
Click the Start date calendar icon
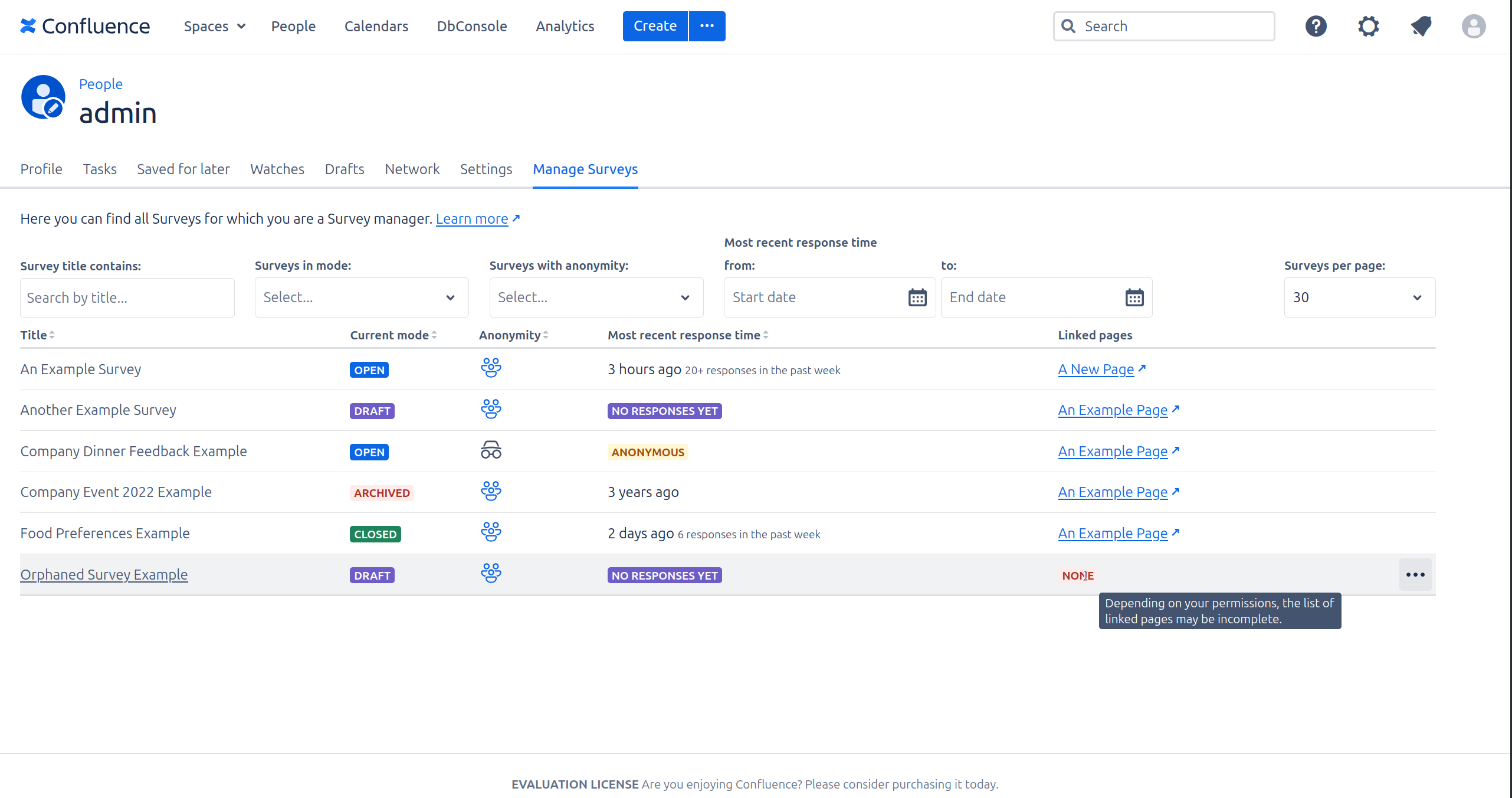917,297
